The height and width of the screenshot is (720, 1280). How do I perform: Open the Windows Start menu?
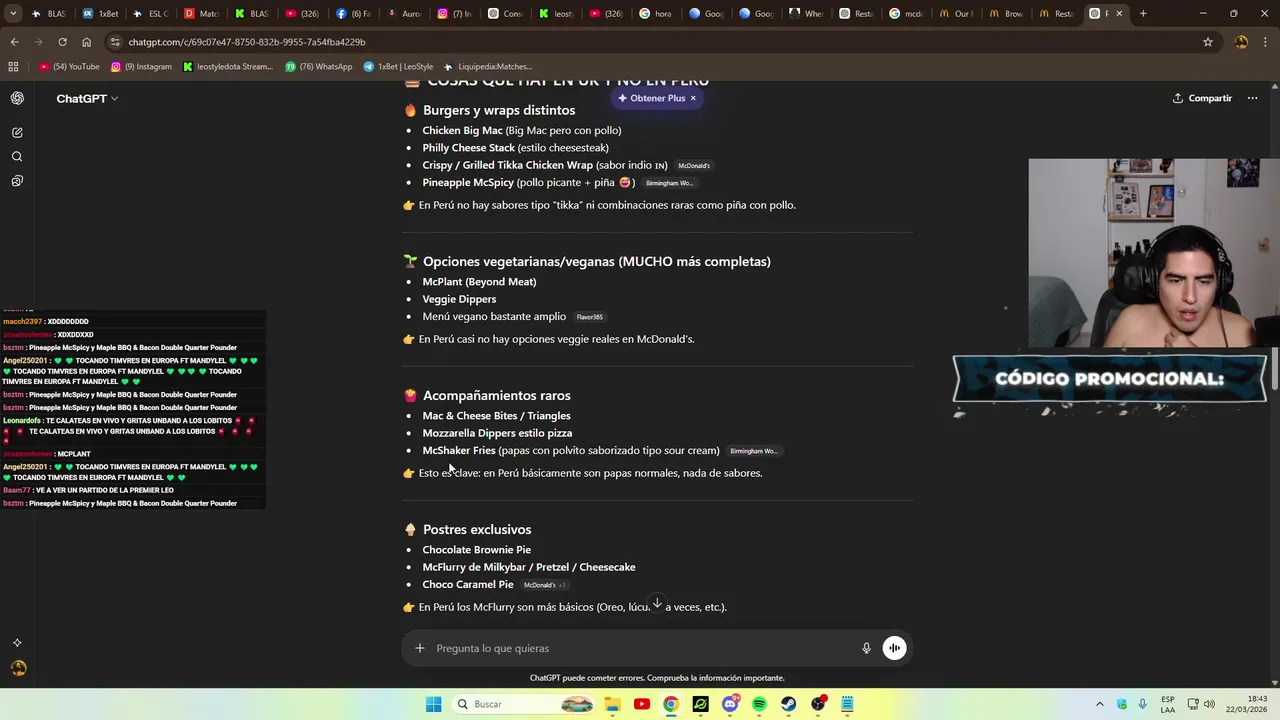tap(433, 704)
